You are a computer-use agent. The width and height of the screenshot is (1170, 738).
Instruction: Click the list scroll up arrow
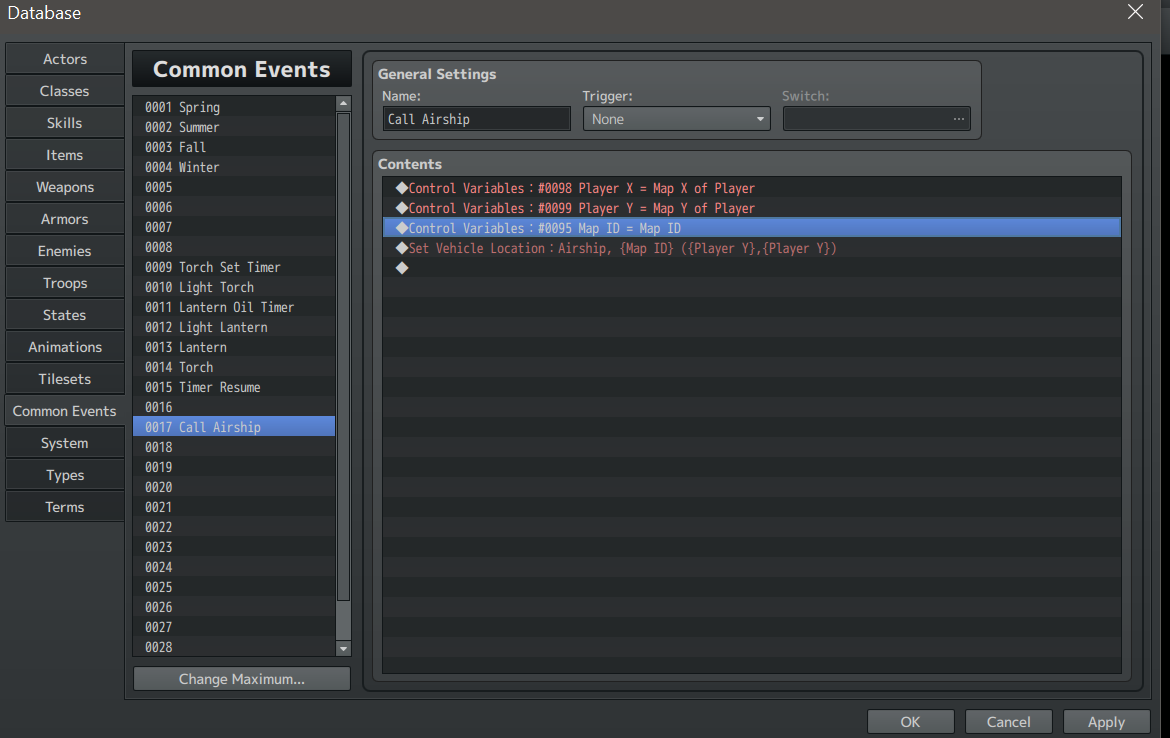pos(343,104)
